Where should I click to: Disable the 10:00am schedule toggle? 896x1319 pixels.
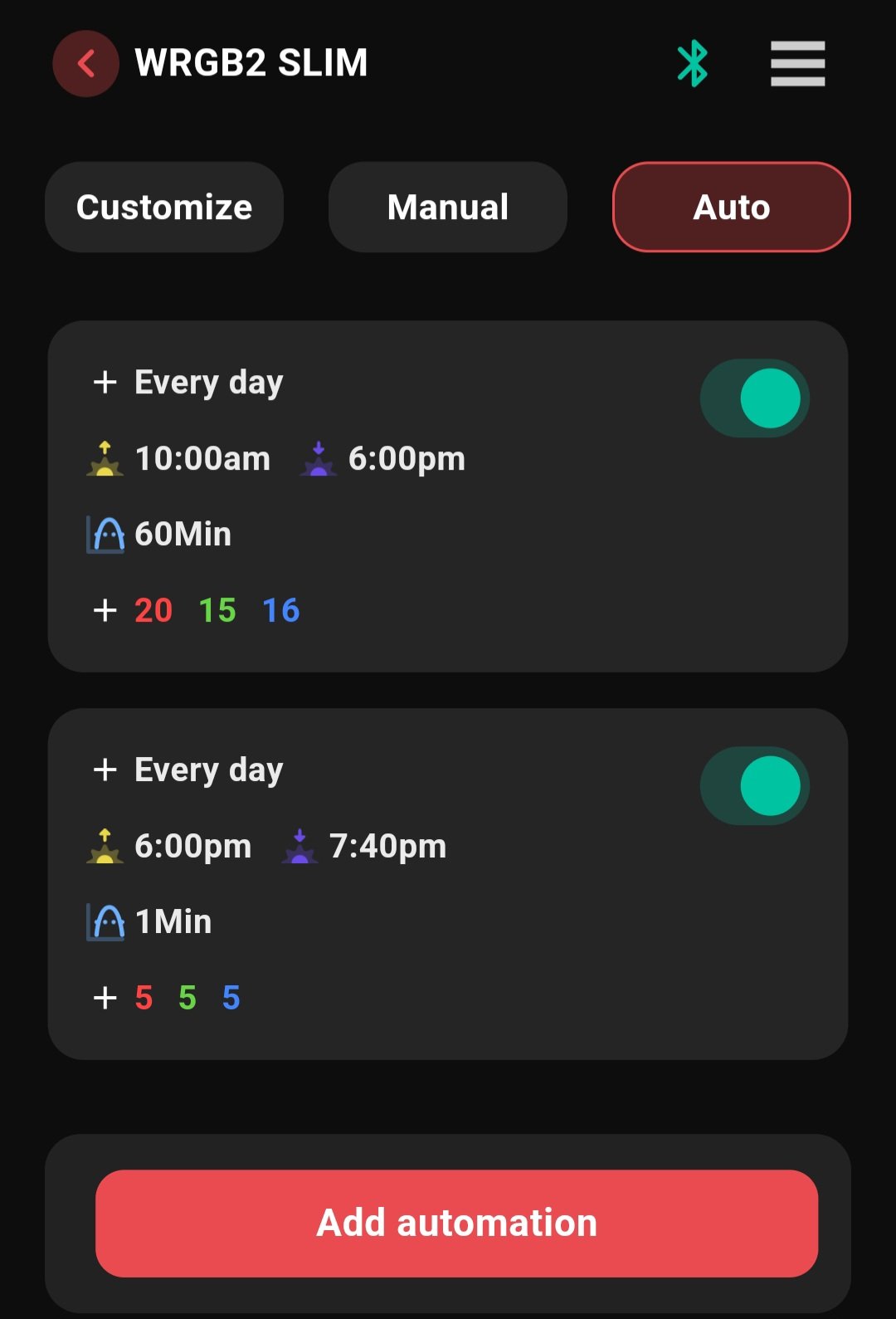(x=755, y=398)
